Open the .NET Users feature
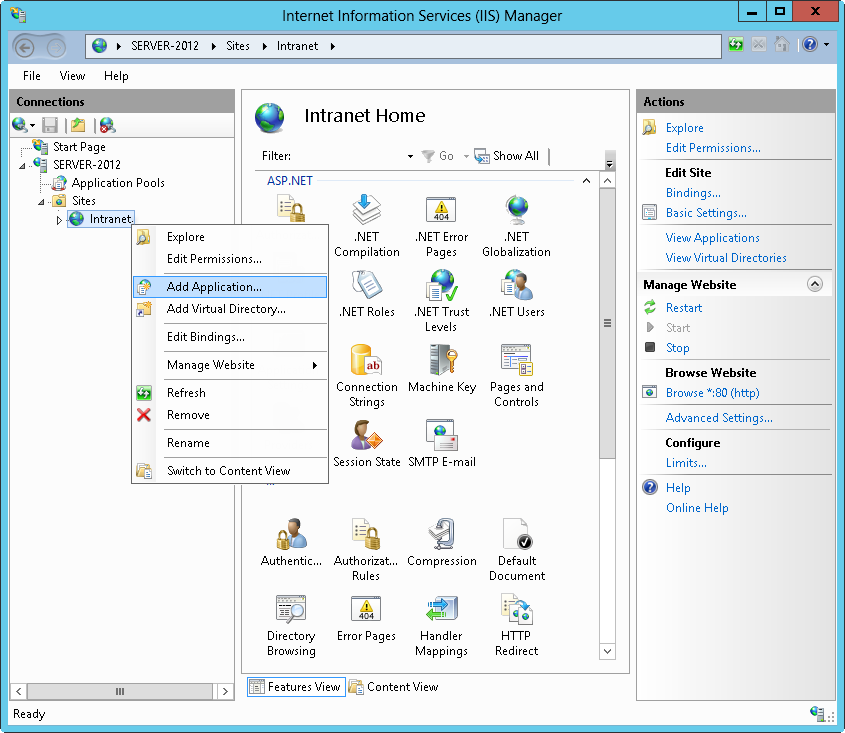845x733 pixels. click(x=516, y=294)
